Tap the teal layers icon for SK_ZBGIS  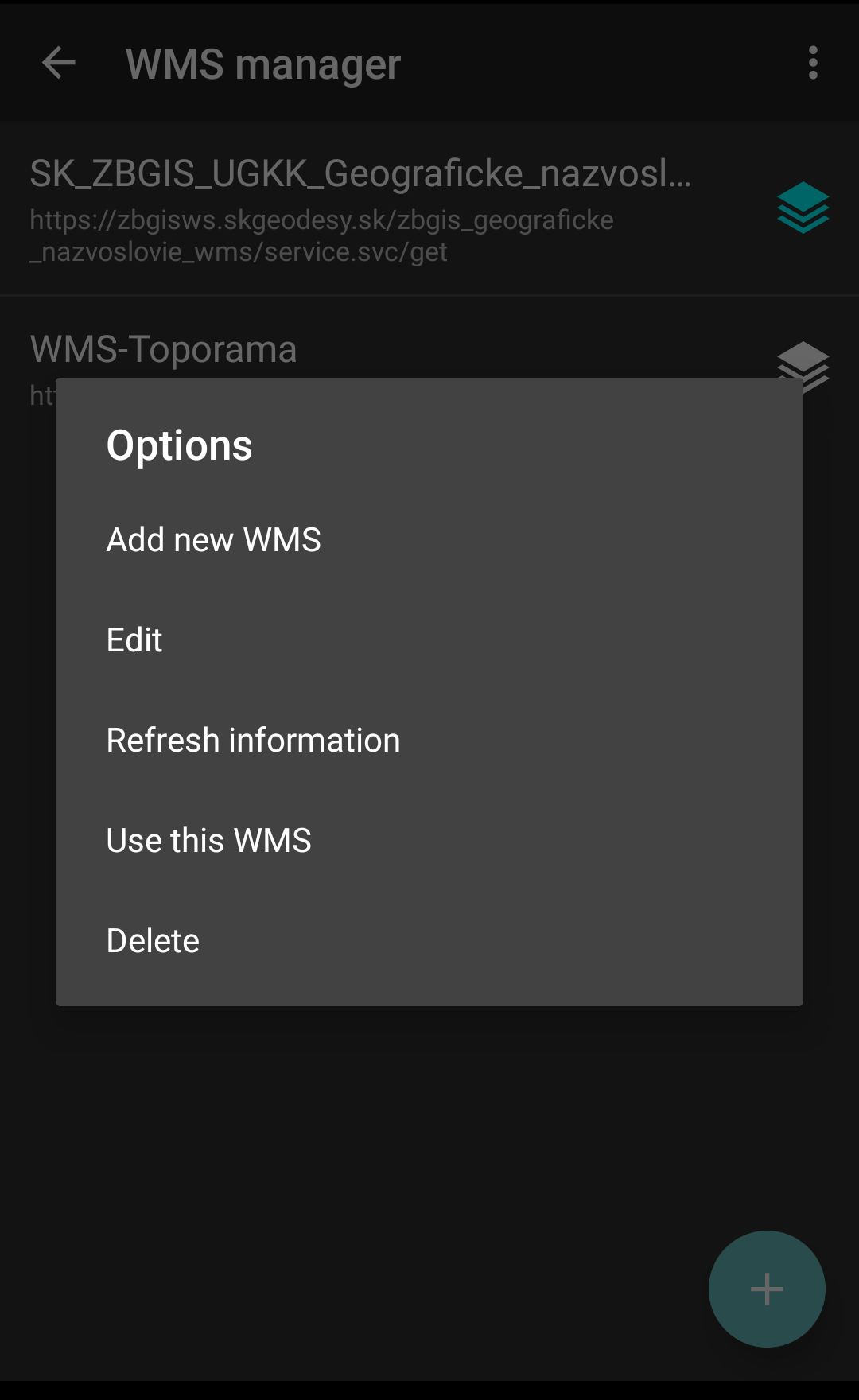point(803,208)
